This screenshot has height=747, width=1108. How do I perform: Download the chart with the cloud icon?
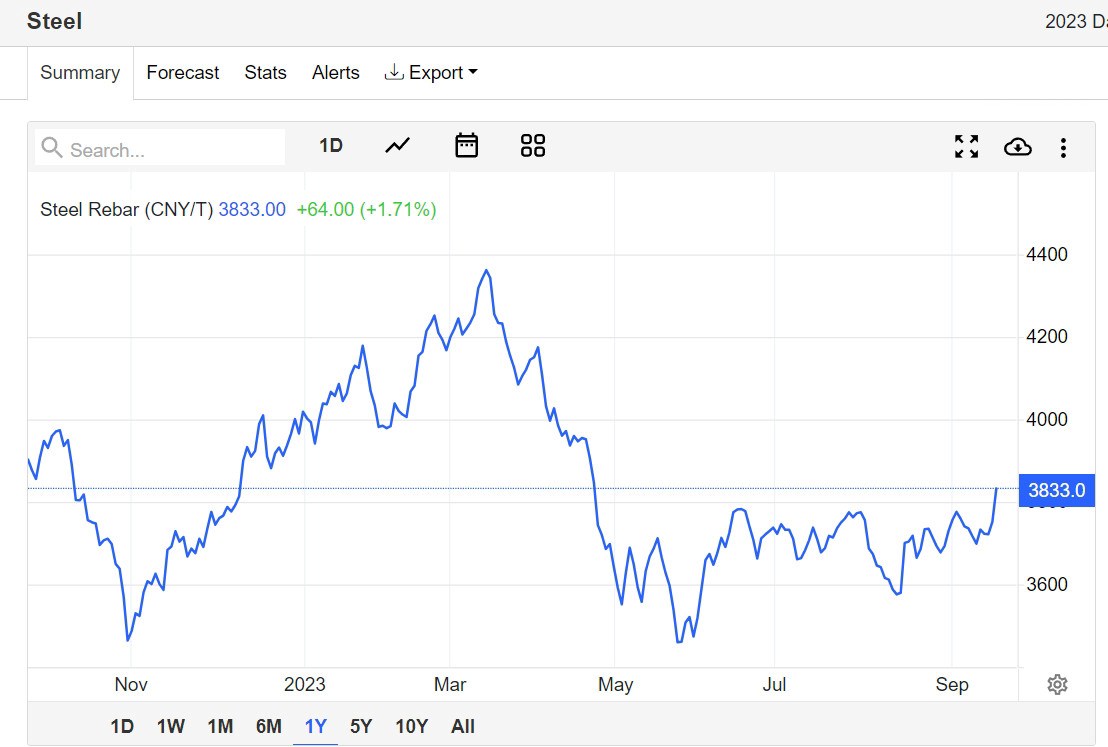point(1018,147)
